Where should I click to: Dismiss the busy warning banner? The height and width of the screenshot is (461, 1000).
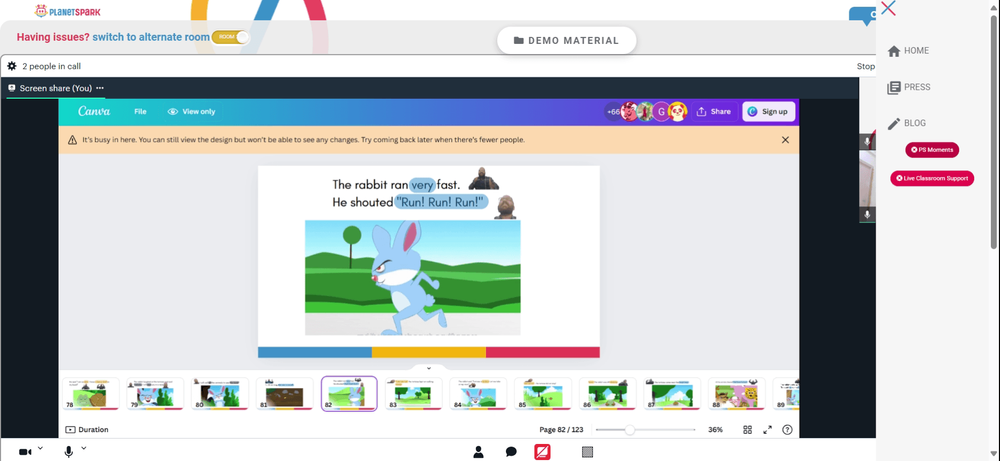pos(785,140)
